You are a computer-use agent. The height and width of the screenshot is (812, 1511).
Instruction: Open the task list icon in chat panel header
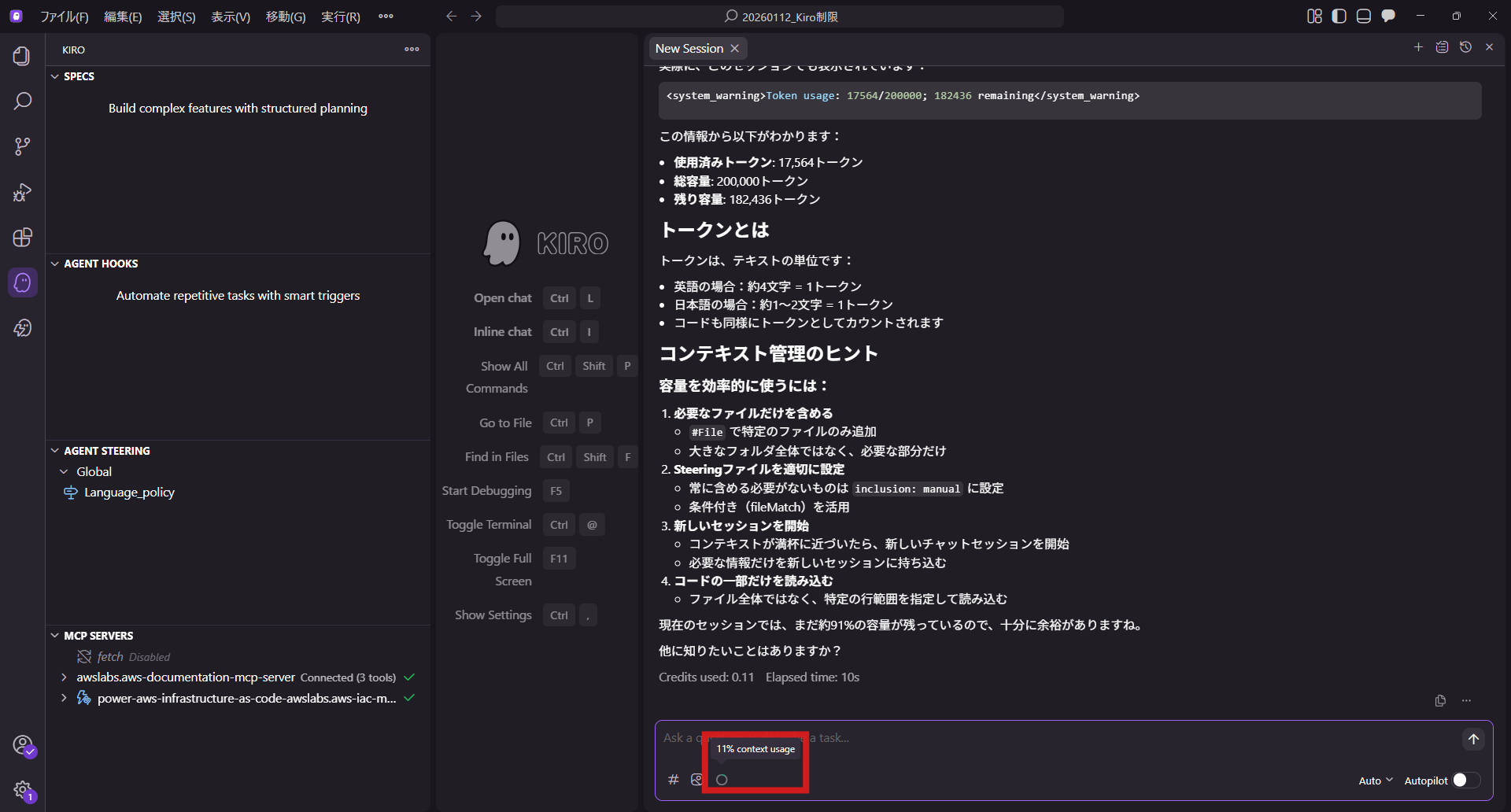pos(1442,47)
